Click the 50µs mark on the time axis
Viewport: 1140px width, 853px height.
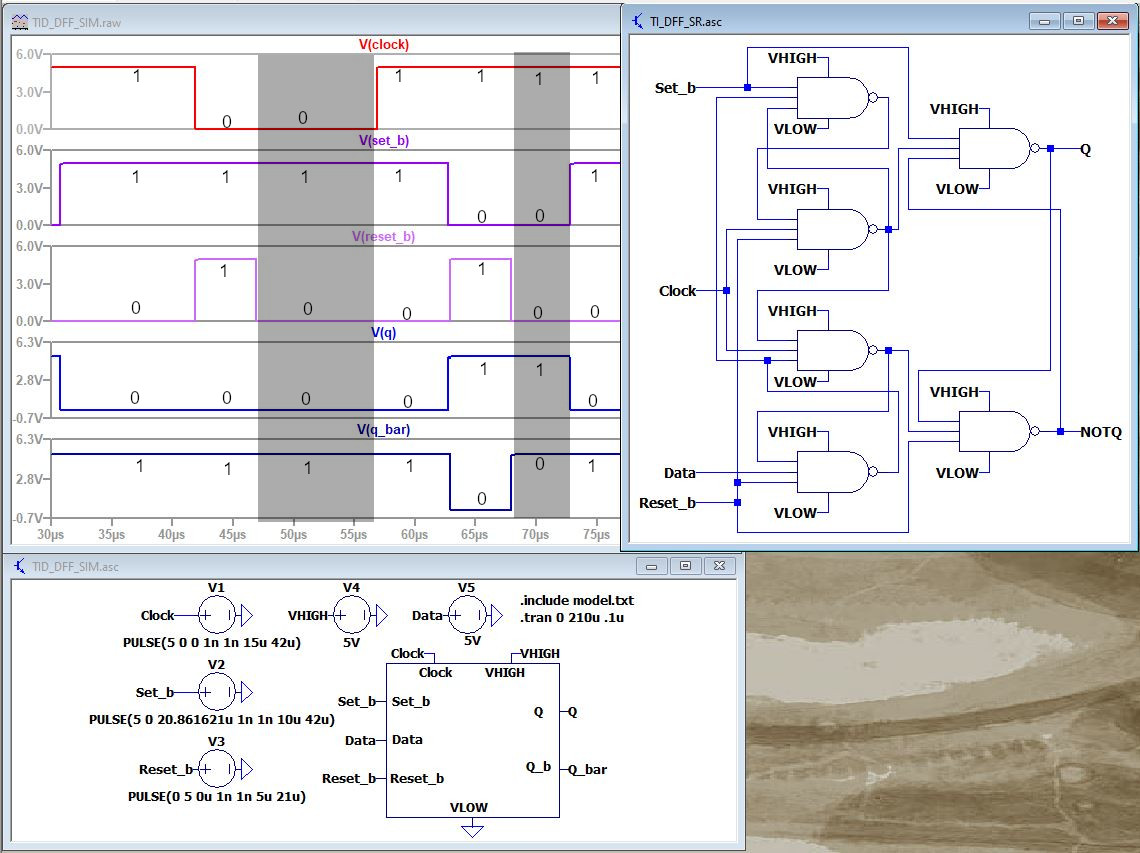294,535
